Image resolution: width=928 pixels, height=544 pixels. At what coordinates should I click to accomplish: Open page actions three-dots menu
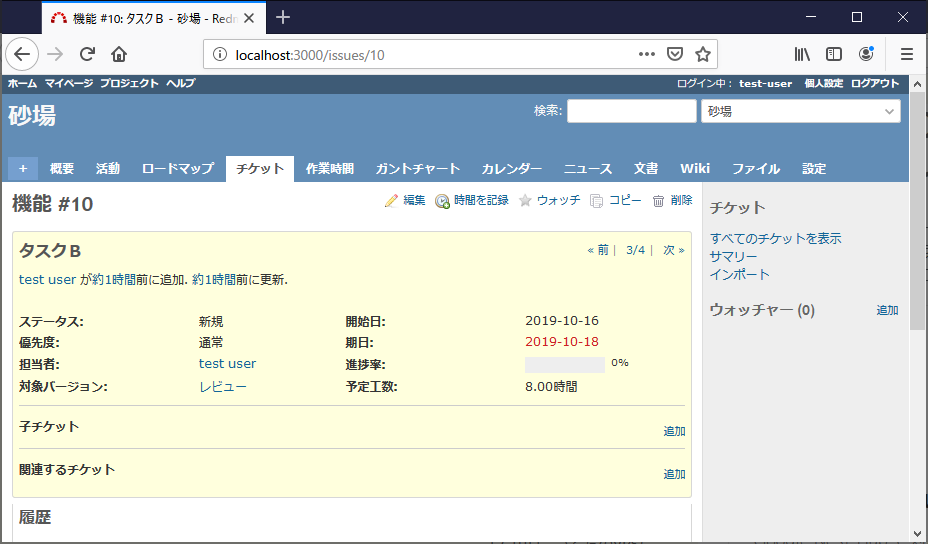tap(647, 54)
